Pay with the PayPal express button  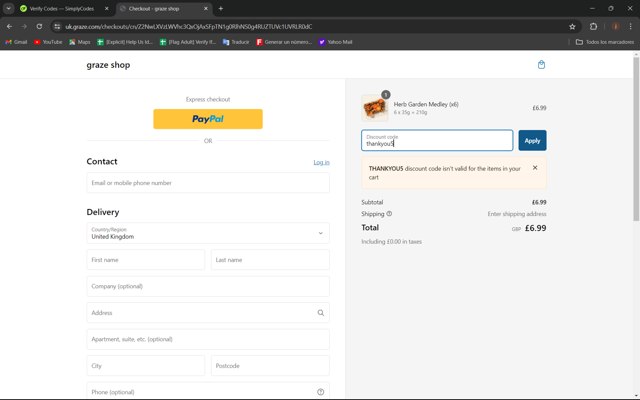pos(208,119)
